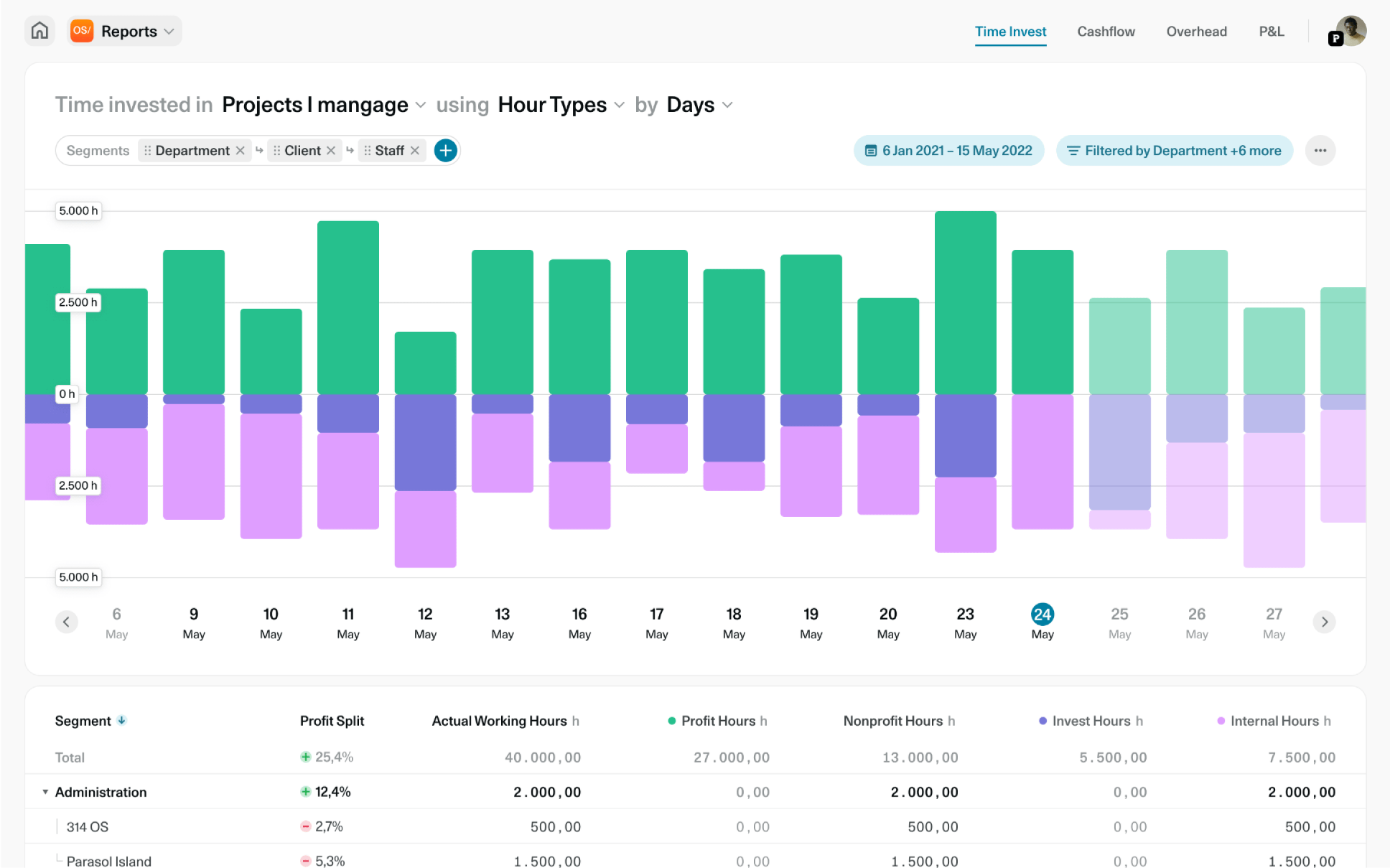Select 13 May on the date axis
This screenshot has width=1390, height=868.
503,623
